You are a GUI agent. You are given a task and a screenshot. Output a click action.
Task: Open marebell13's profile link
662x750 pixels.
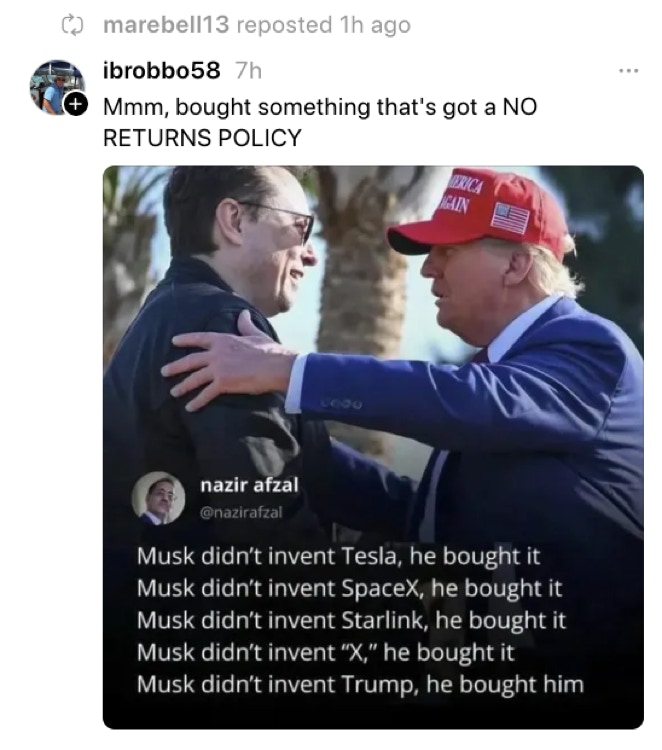coord(166,25)
